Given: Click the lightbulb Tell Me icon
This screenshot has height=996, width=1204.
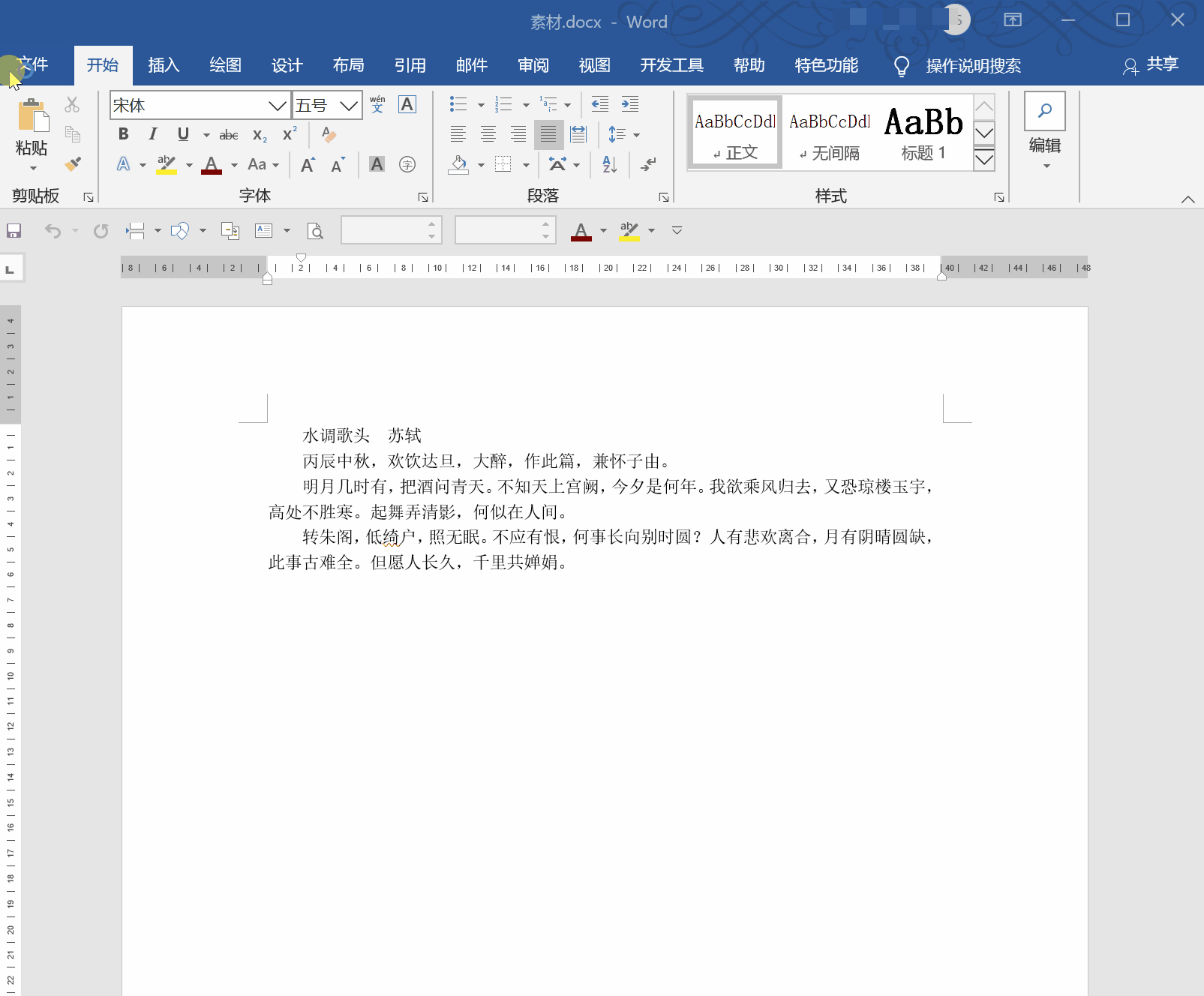Looking at the screenshot, I should tap(902, 67).
